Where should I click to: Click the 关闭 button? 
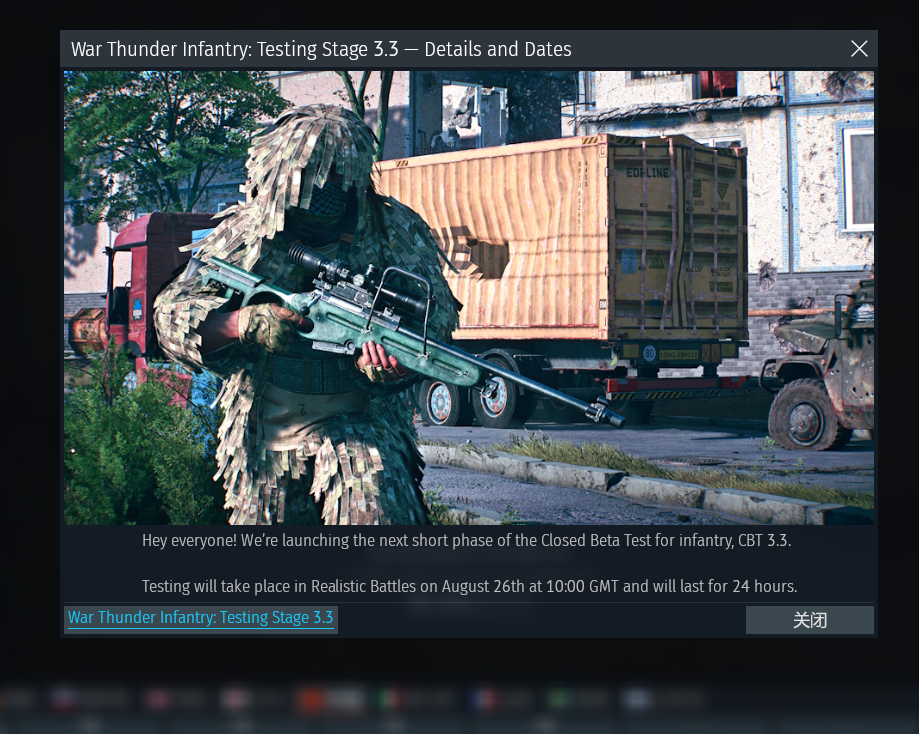(x=809, y=620)
